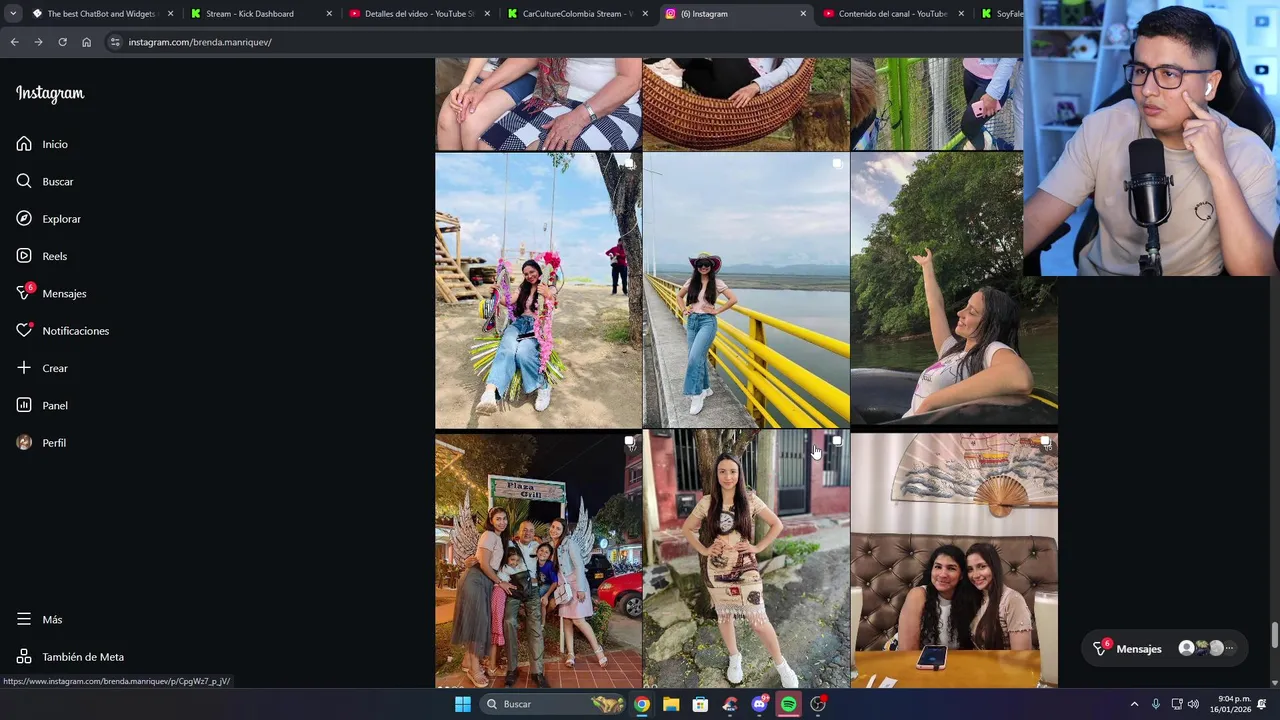Open the checkered skirt photo post

coord(538,104)
